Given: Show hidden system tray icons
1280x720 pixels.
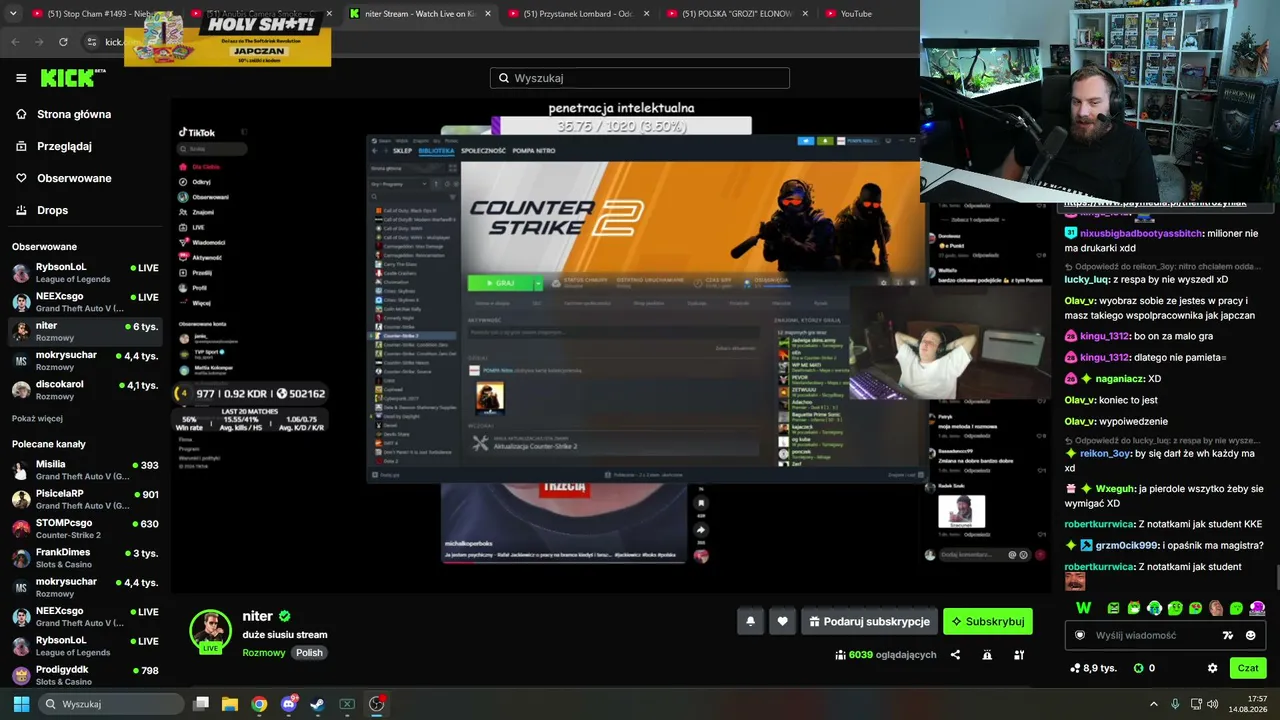Looking at the screenshot, I should (x=1153, y=704).
